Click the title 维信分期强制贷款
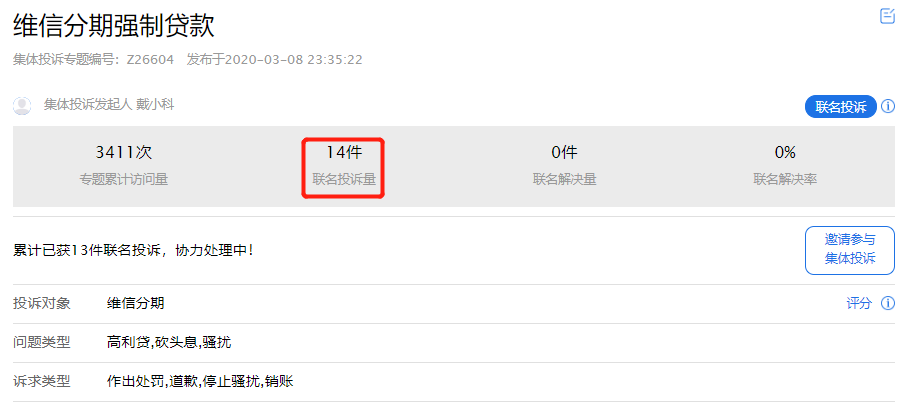Screen dimensions: 922x417 [114, 26]
